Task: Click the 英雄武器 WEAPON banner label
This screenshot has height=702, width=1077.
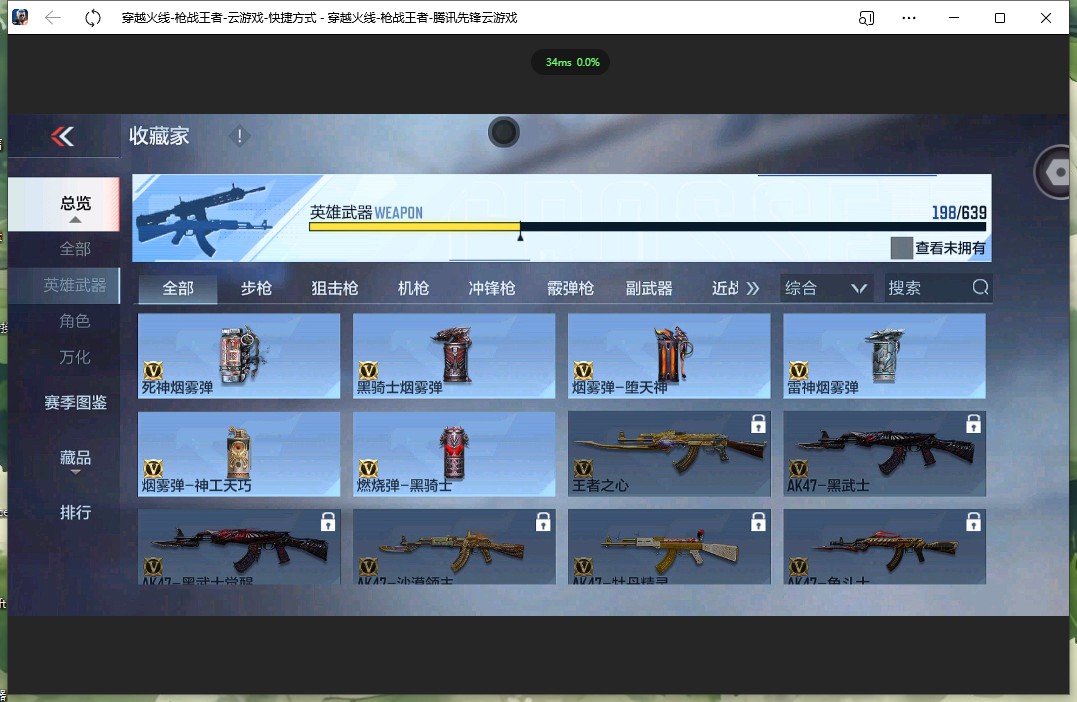Action: pyautogui.click(x=366, y=213)
